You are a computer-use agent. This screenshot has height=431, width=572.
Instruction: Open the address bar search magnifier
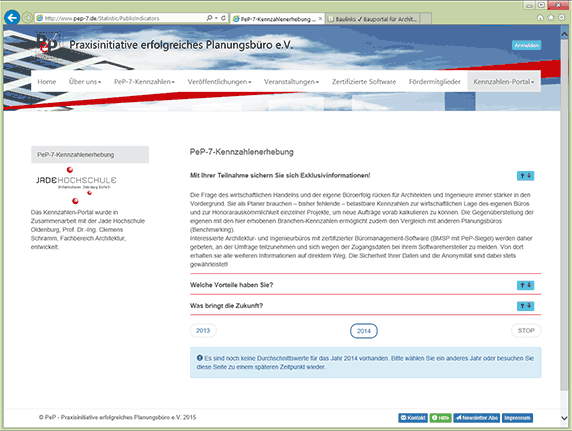tap(209, 18)
